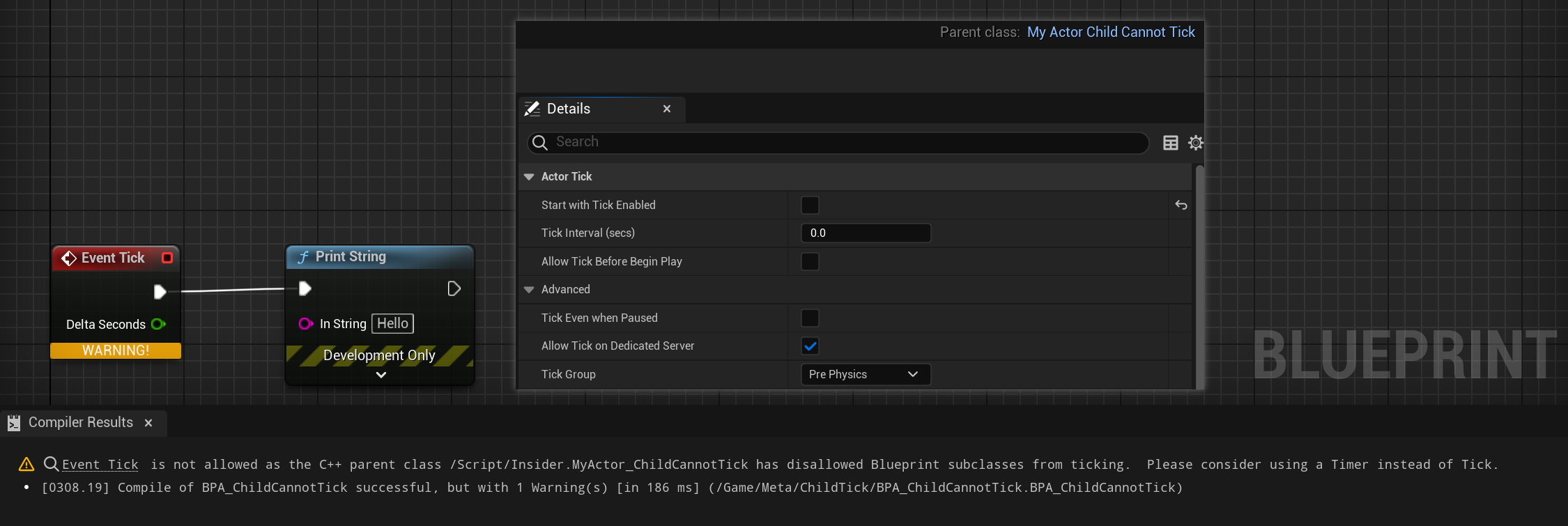Image resolution: width=1568 pixels, height=526 pixels.
Task: Click the In String magenta input pin
Action: 305,323
